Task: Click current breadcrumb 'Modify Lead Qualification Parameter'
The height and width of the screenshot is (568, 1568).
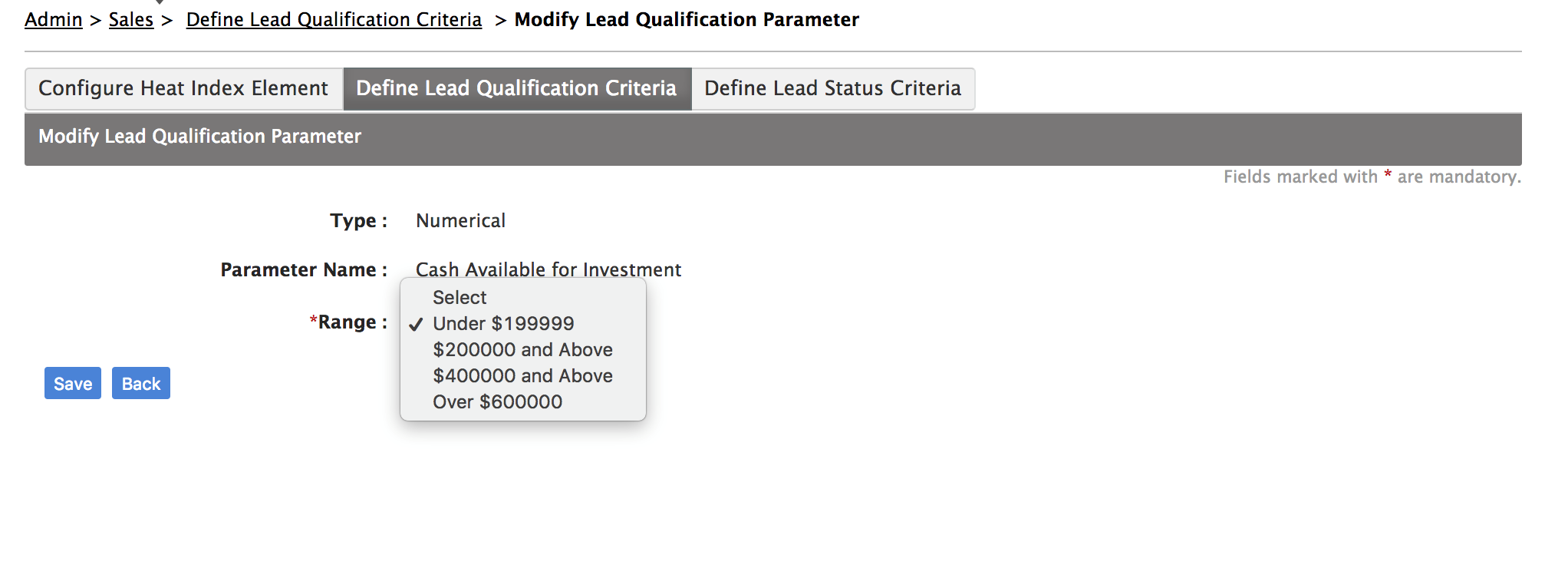Action: (x=687, y=20)
